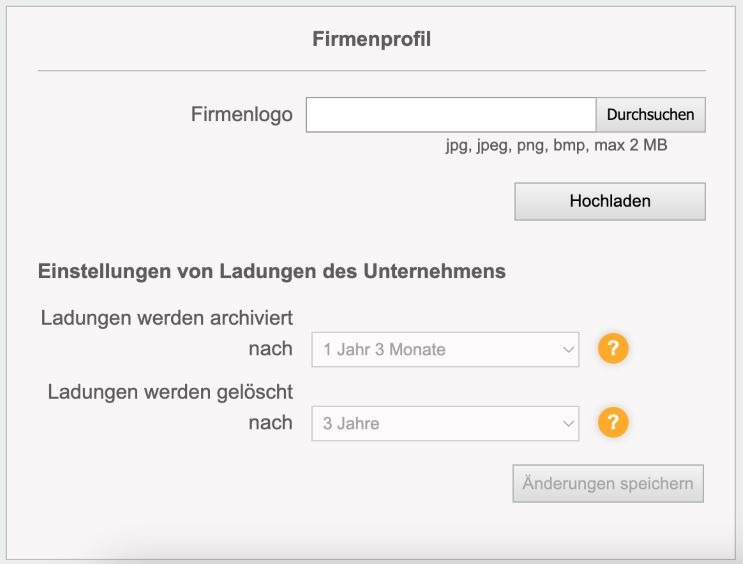
Task: Show help for 'Ladungen werden archiviert nach'
Action: [x=613, y=348]
